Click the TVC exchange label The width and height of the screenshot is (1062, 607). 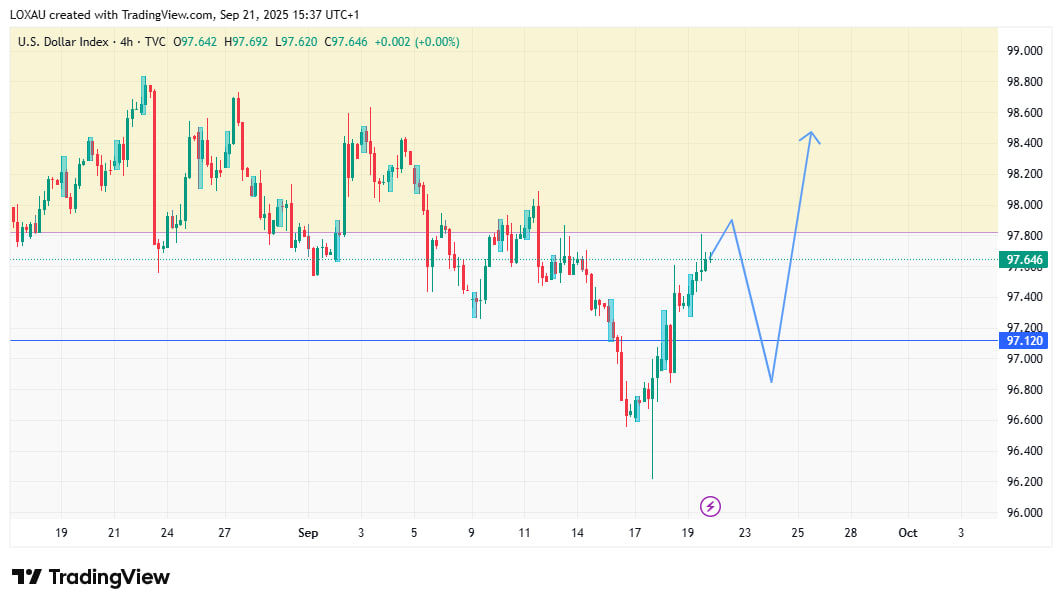155,42
